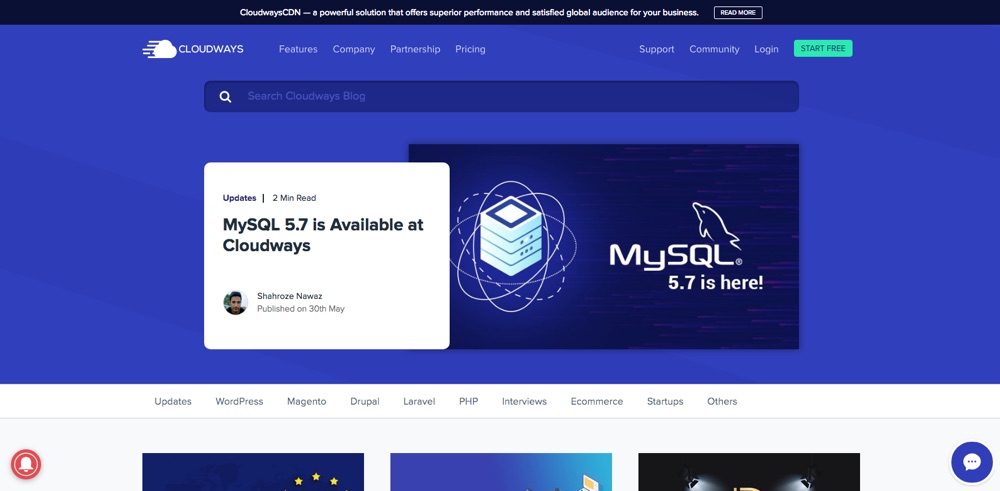Select the Others category tab
Viewport: 1000px width, 491px height.
tap(722, 401)
